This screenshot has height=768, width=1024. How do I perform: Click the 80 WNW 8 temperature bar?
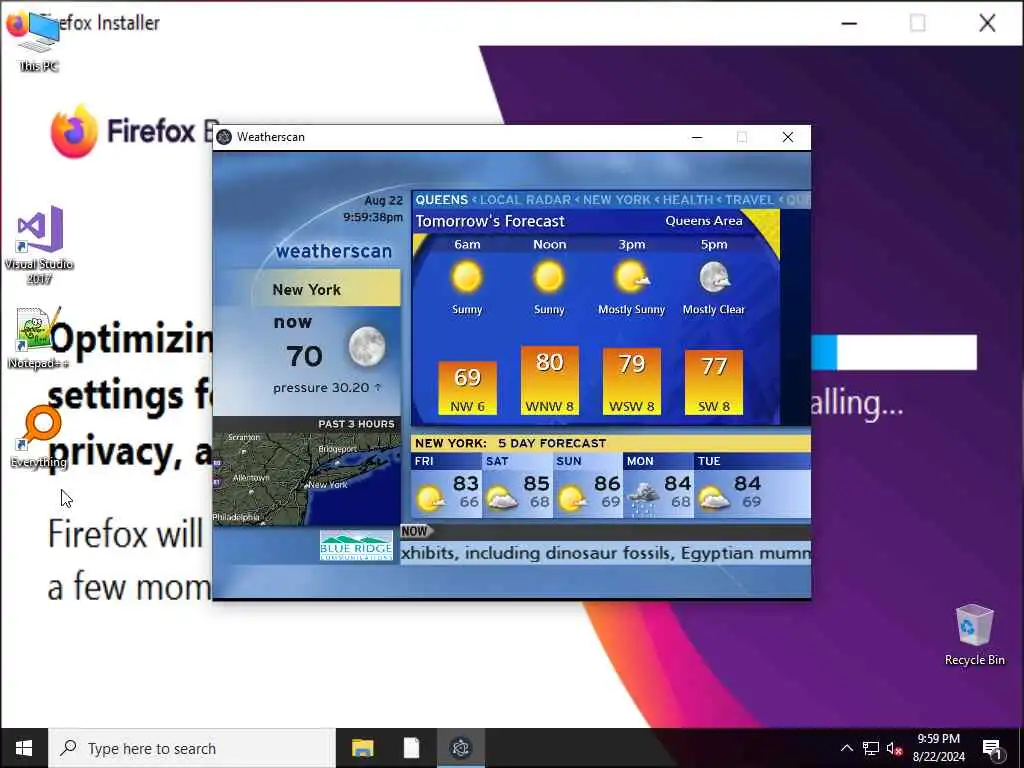pyautogui.click(x=549, y=380)
